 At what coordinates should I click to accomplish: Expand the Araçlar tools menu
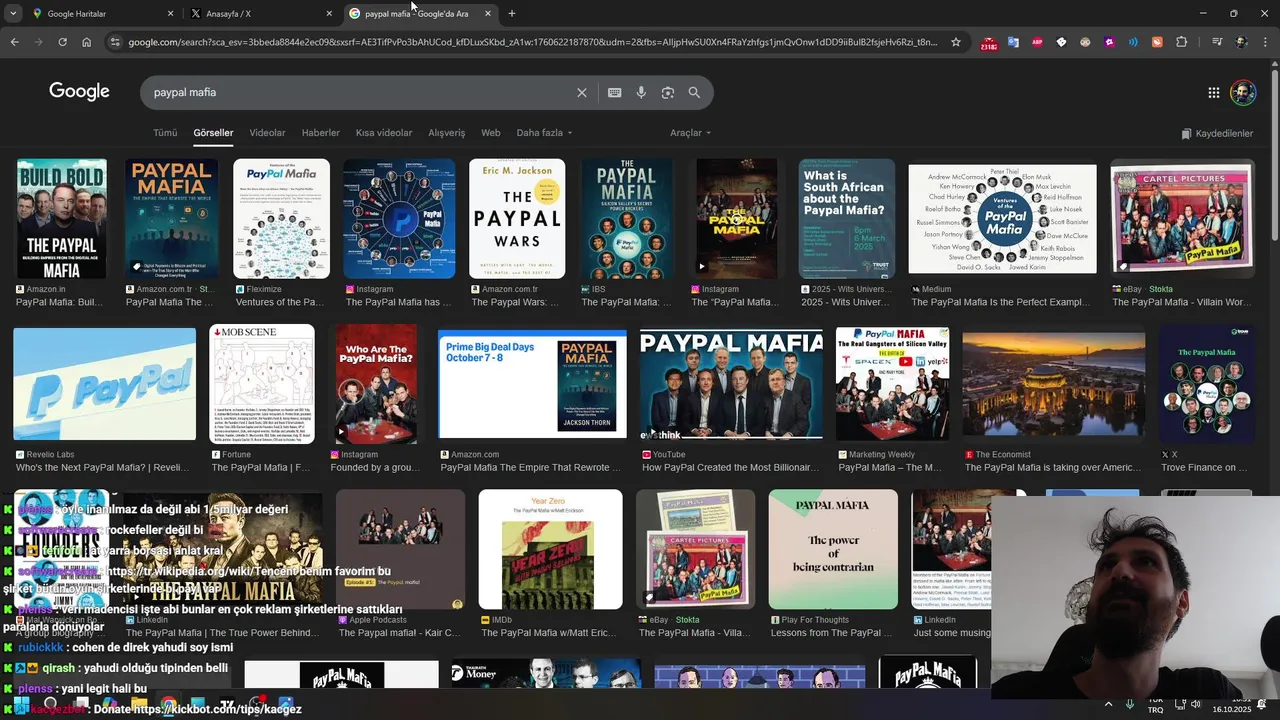[x=690, y=133]
